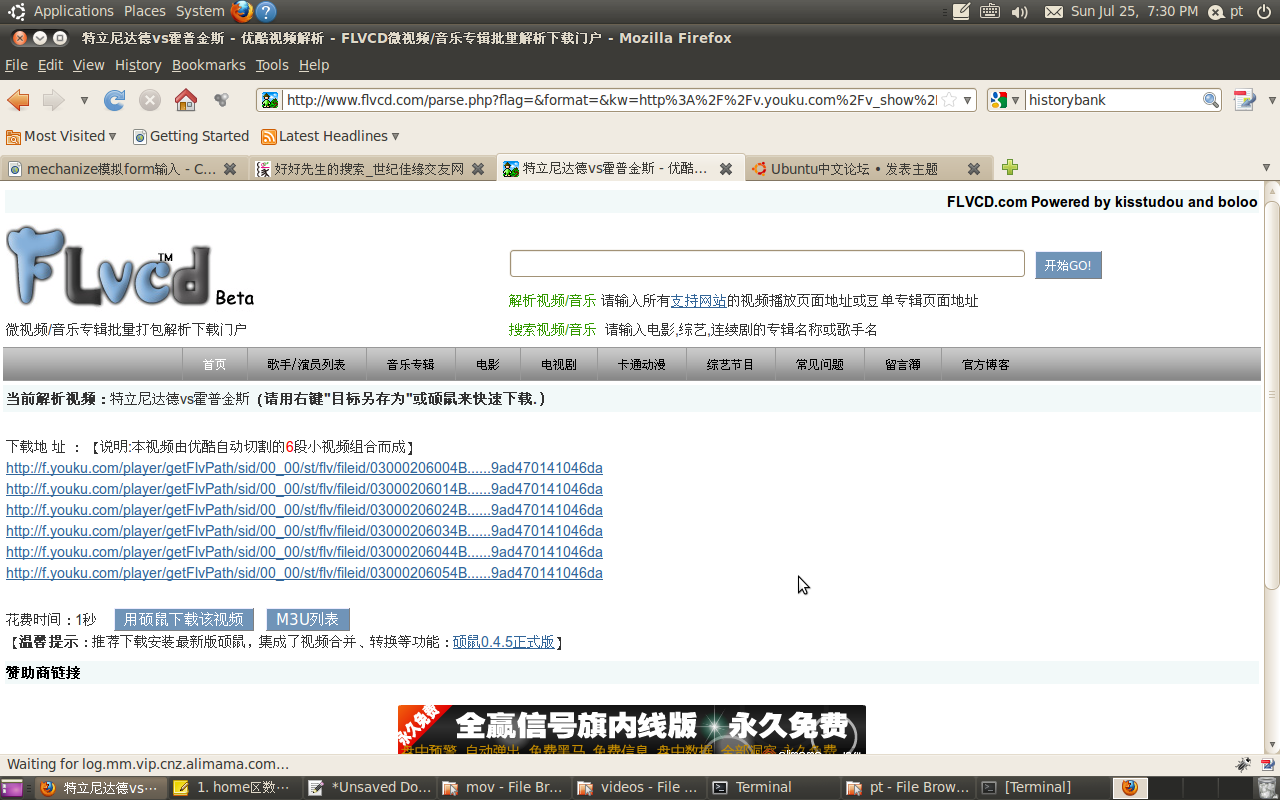Viewport: 1280px width, 800px height.
Task: Click the M3U列表 button
Action: point(308,620)
